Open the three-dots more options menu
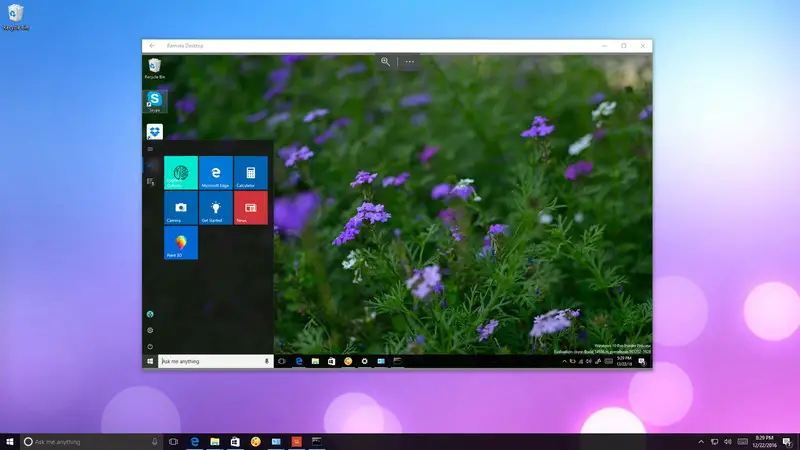 410,62
